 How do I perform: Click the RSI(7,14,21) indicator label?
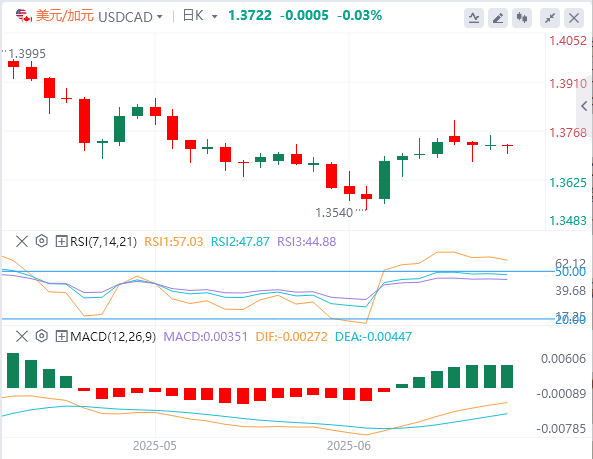103,241
